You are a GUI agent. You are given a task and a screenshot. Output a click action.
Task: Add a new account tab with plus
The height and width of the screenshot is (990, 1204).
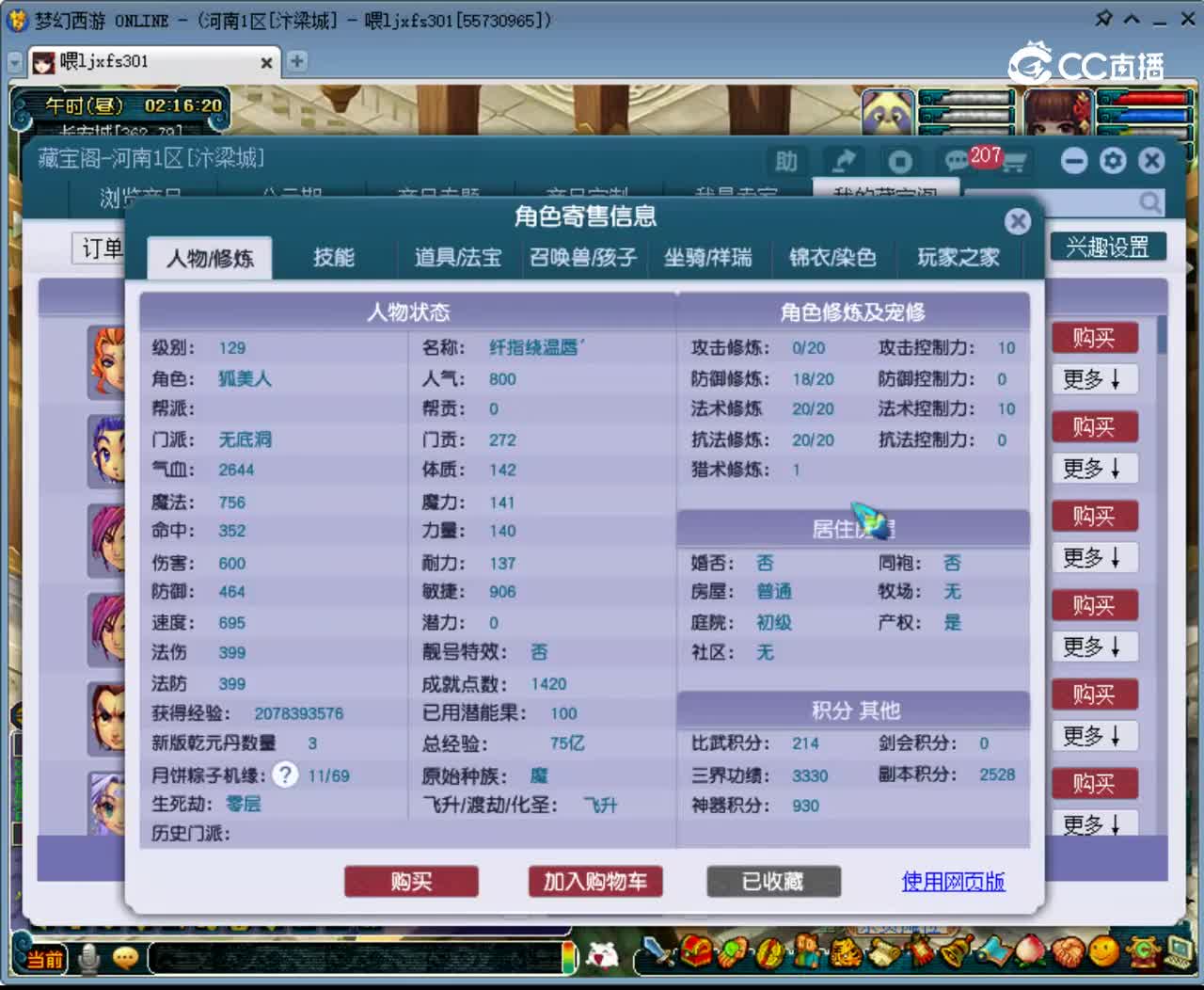click(x=296, y=62)
